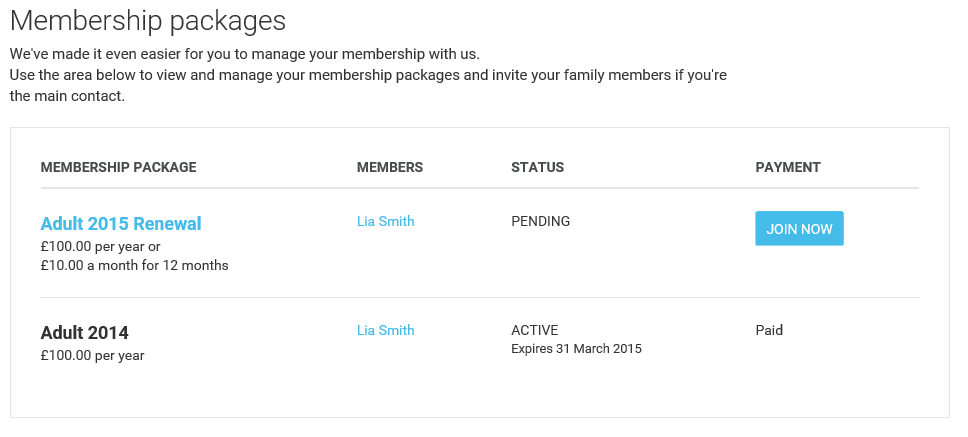This screenshot has height=437, width=968.
Task: Click the JOIN NOW button
Action: pos(799,229)
